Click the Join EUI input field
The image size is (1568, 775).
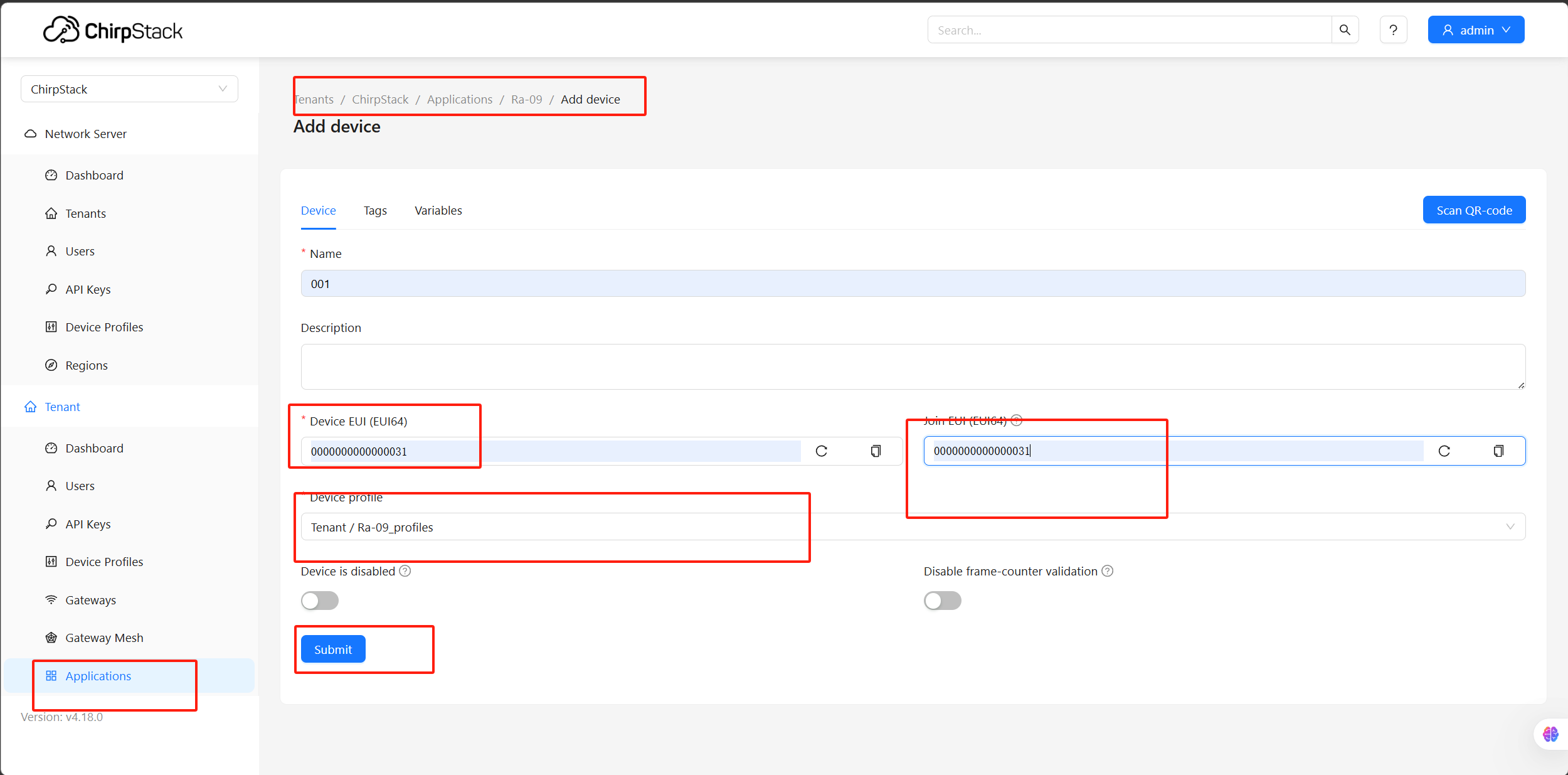[1178, 451]
